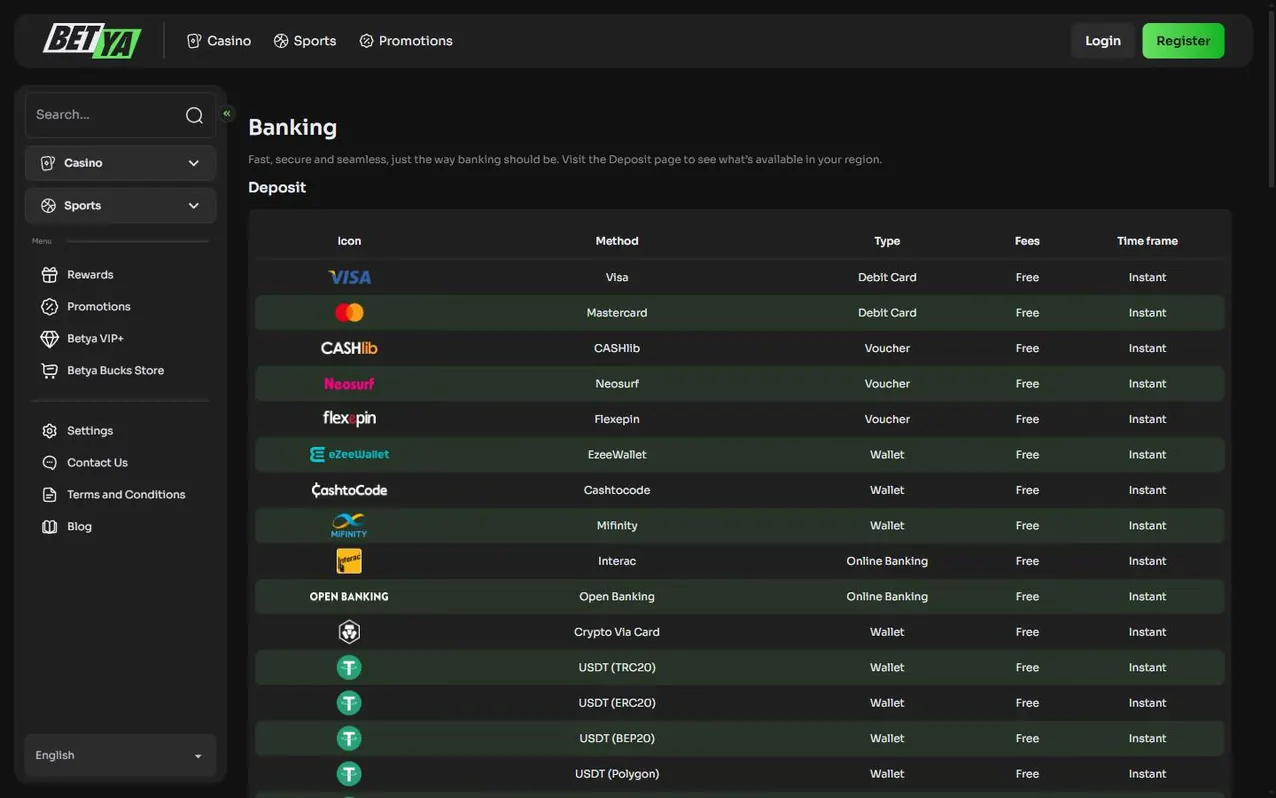Open Casino in the top navigation

click(219, 41)
